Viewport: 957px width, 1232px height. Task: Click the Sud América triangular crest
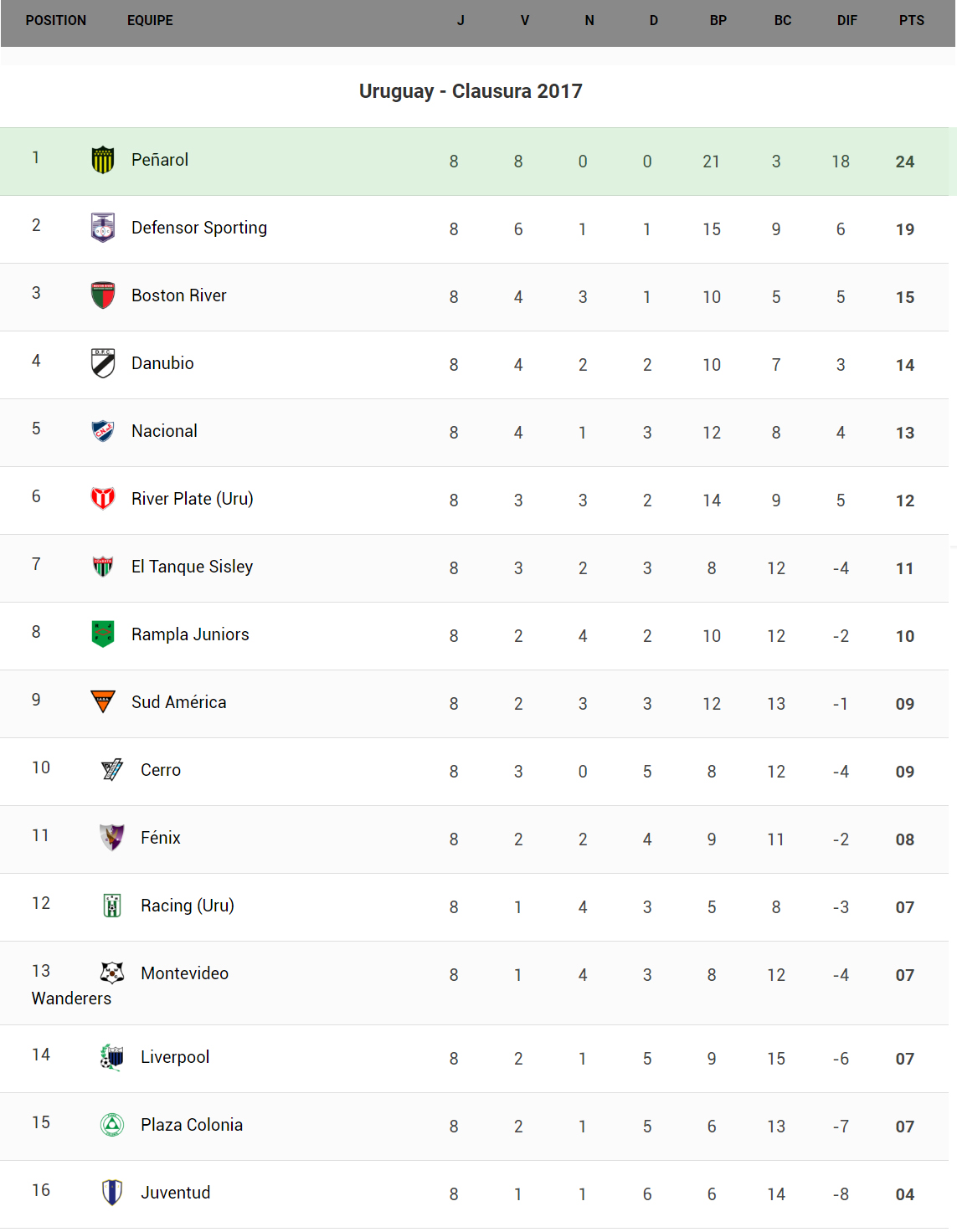[x=103, y=701]
